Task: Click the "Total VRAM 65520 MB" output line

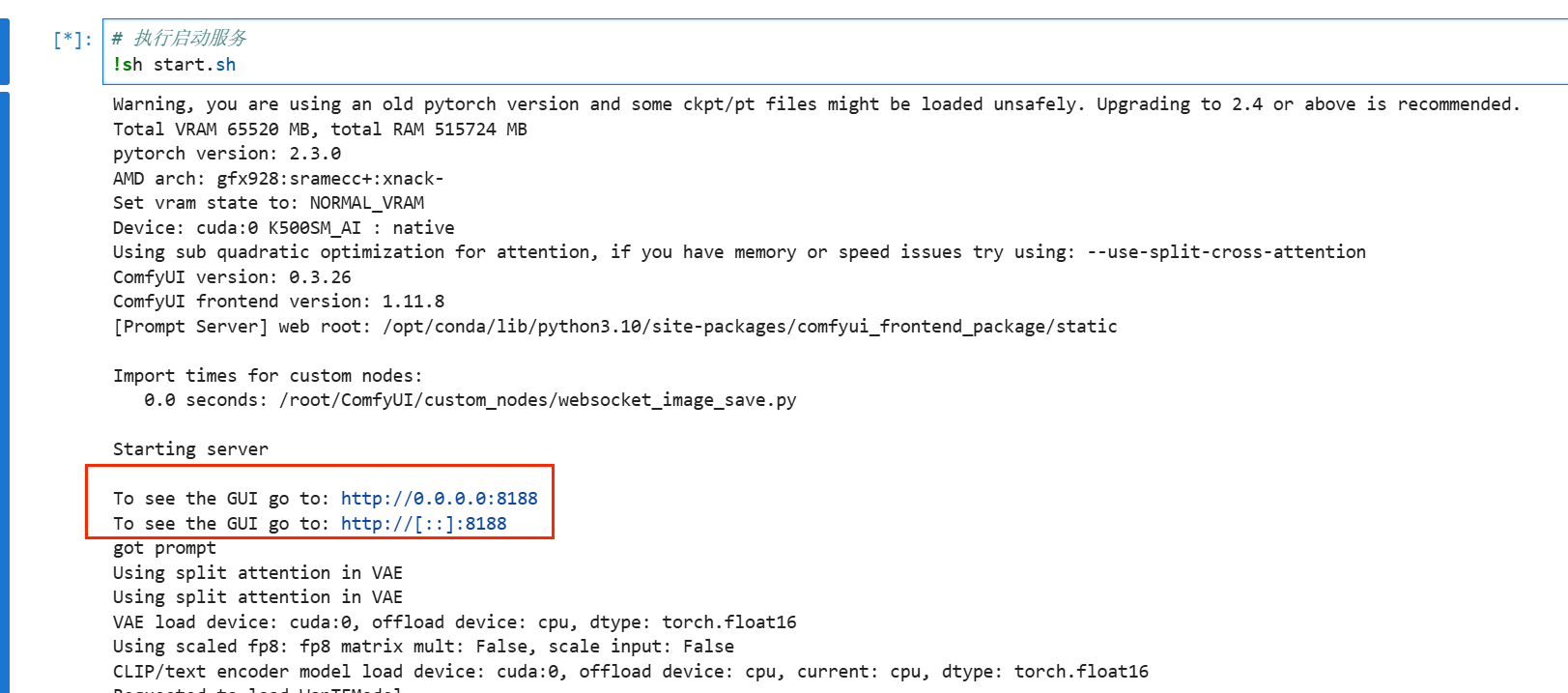Action: (x=319, y=130)
